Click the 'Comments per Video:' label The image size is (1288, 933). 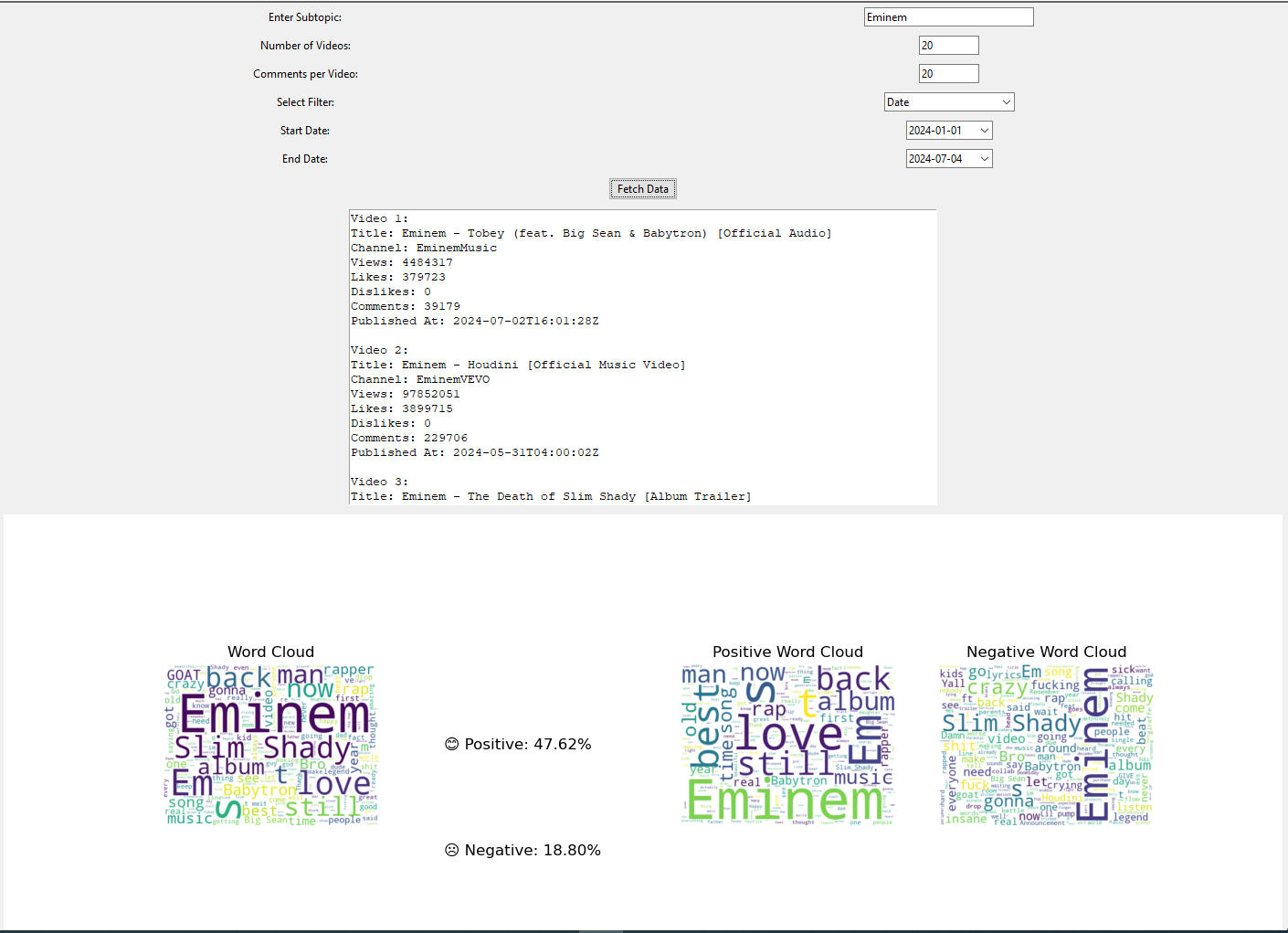coord(305,74)
